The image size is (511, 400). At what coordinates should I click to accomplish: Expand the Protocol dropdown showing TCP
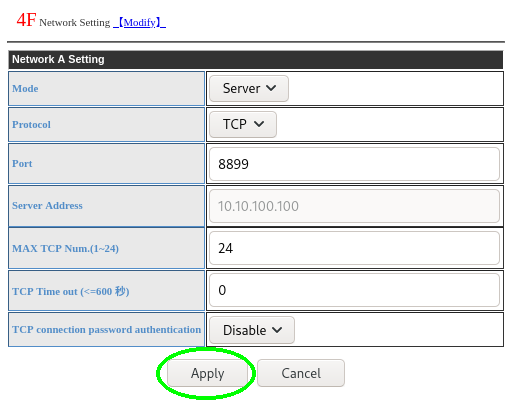[x=243, y=124]
